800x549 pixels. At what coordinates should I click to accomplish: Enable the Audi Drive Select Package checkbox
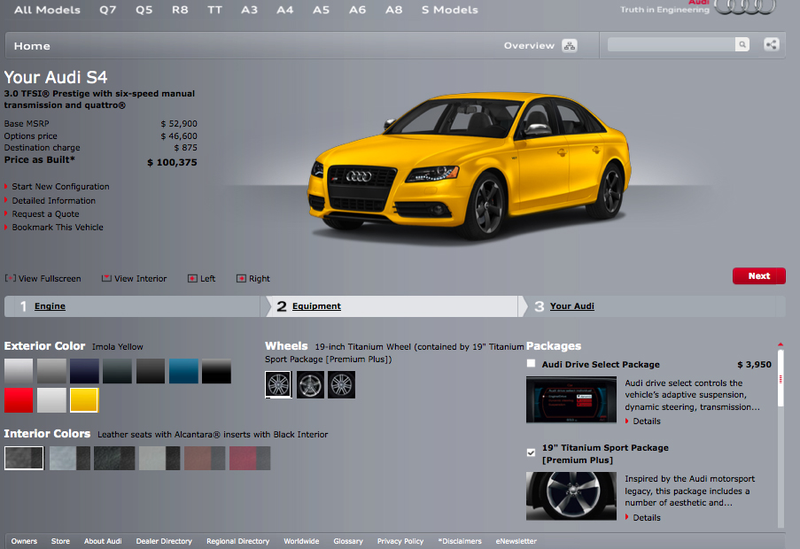[531, 363]
